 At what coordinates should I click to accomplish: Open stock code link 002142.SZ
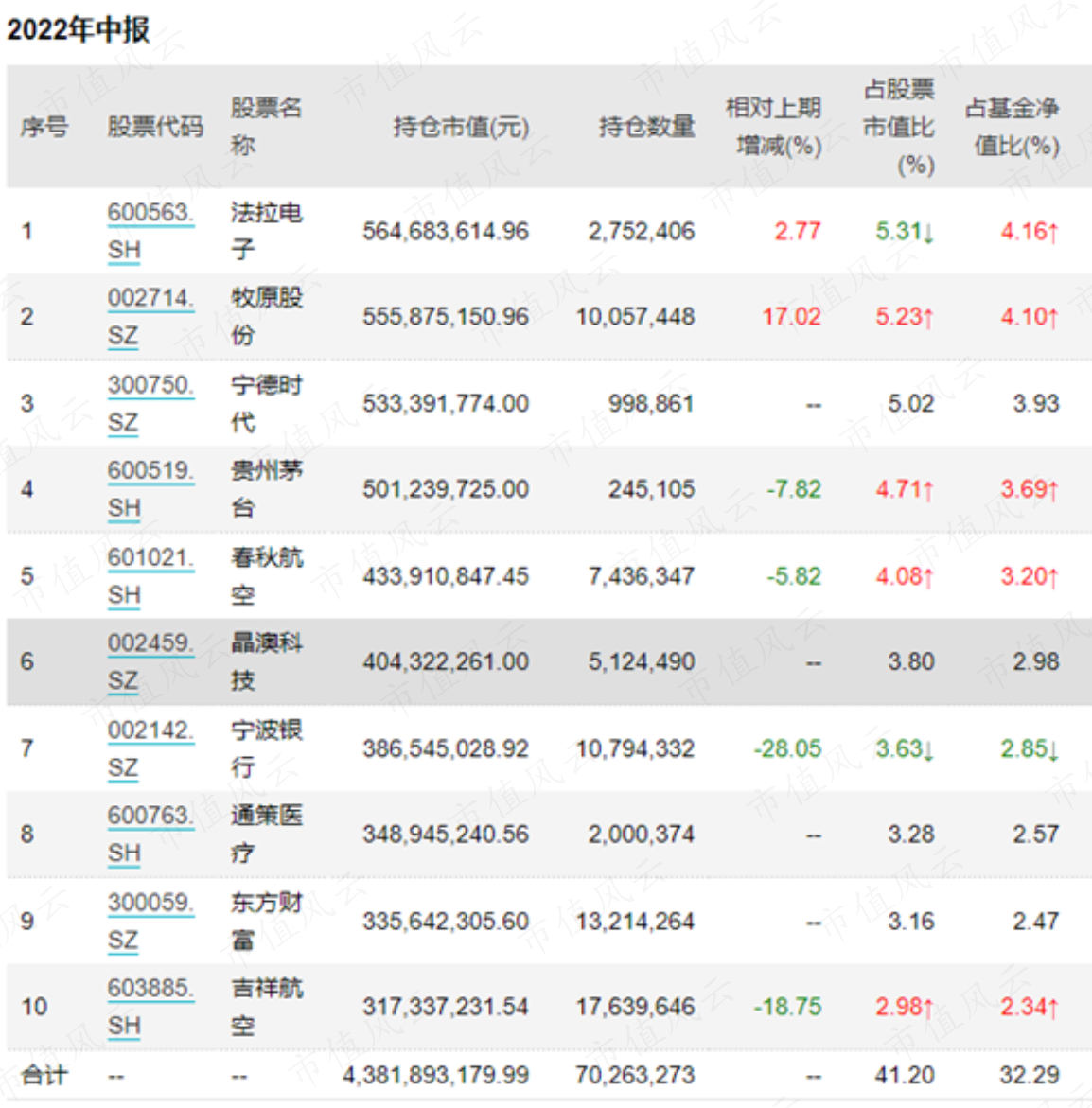click(x=150, y=748)
